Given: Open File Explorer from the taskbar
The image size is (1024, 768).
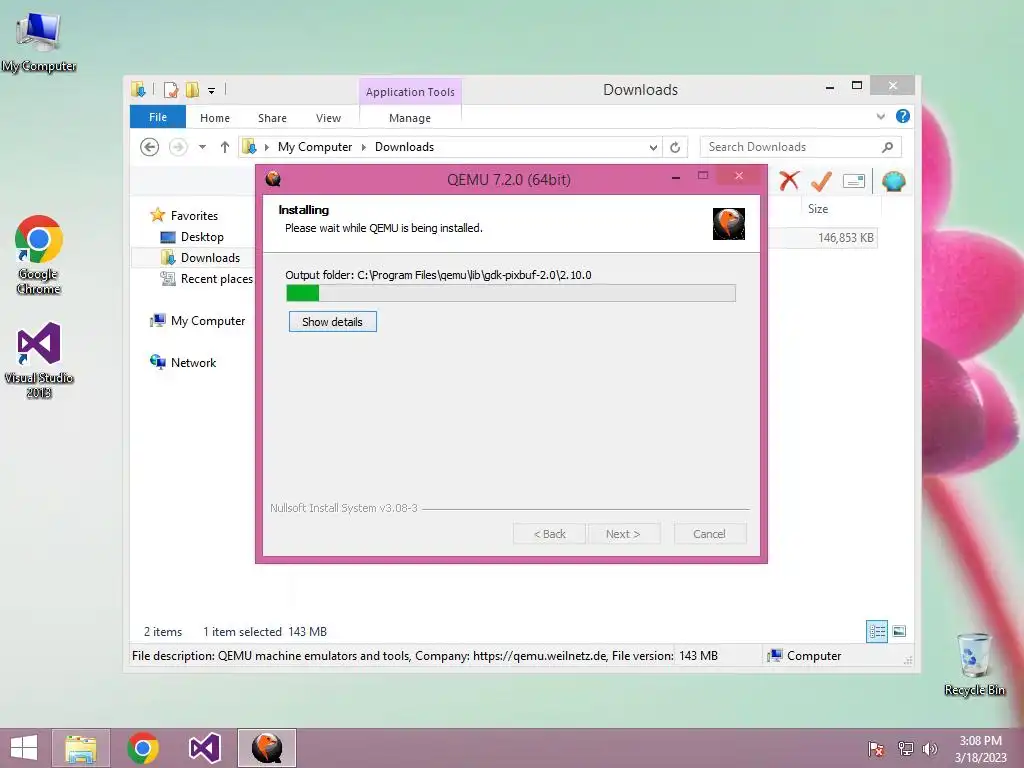Looking at the screenshot, I should (81, 748).
